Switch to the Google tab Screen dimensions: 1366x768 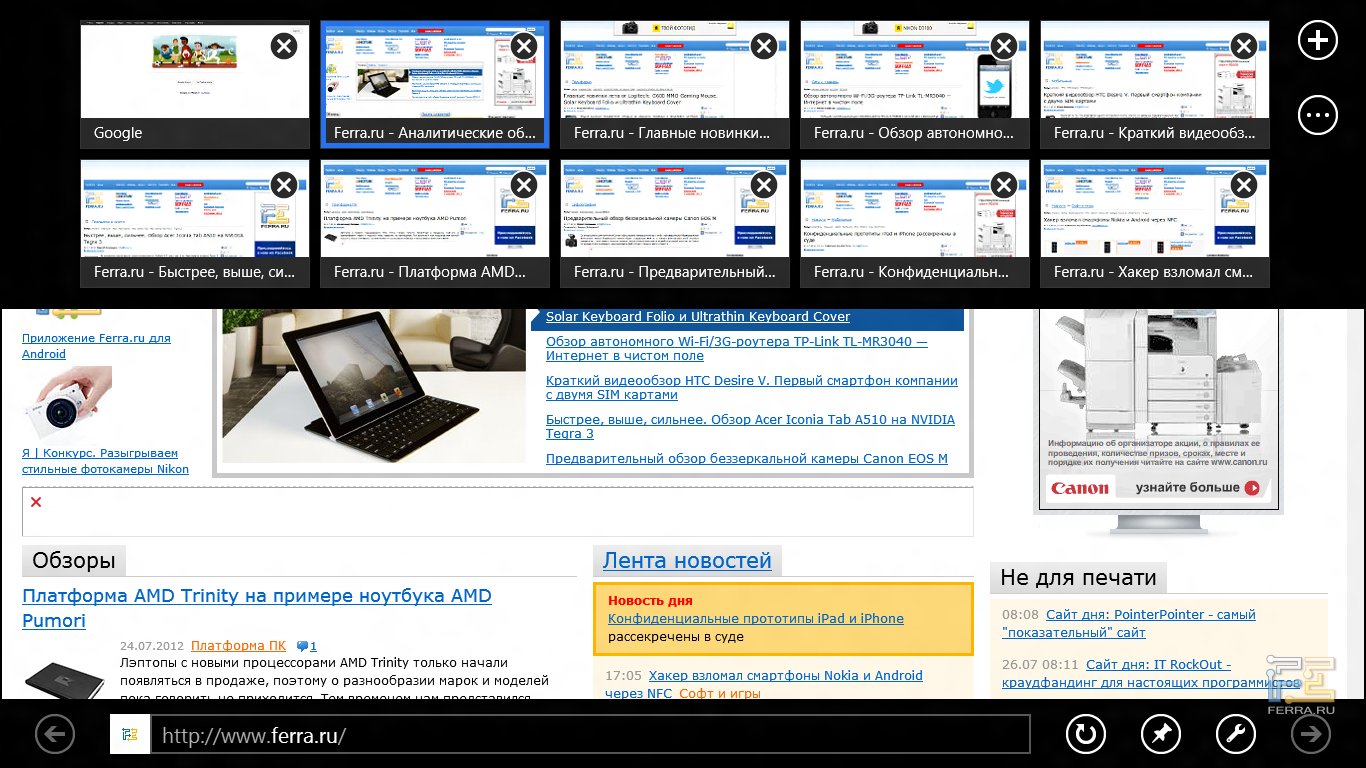click(x=195, y=85)
